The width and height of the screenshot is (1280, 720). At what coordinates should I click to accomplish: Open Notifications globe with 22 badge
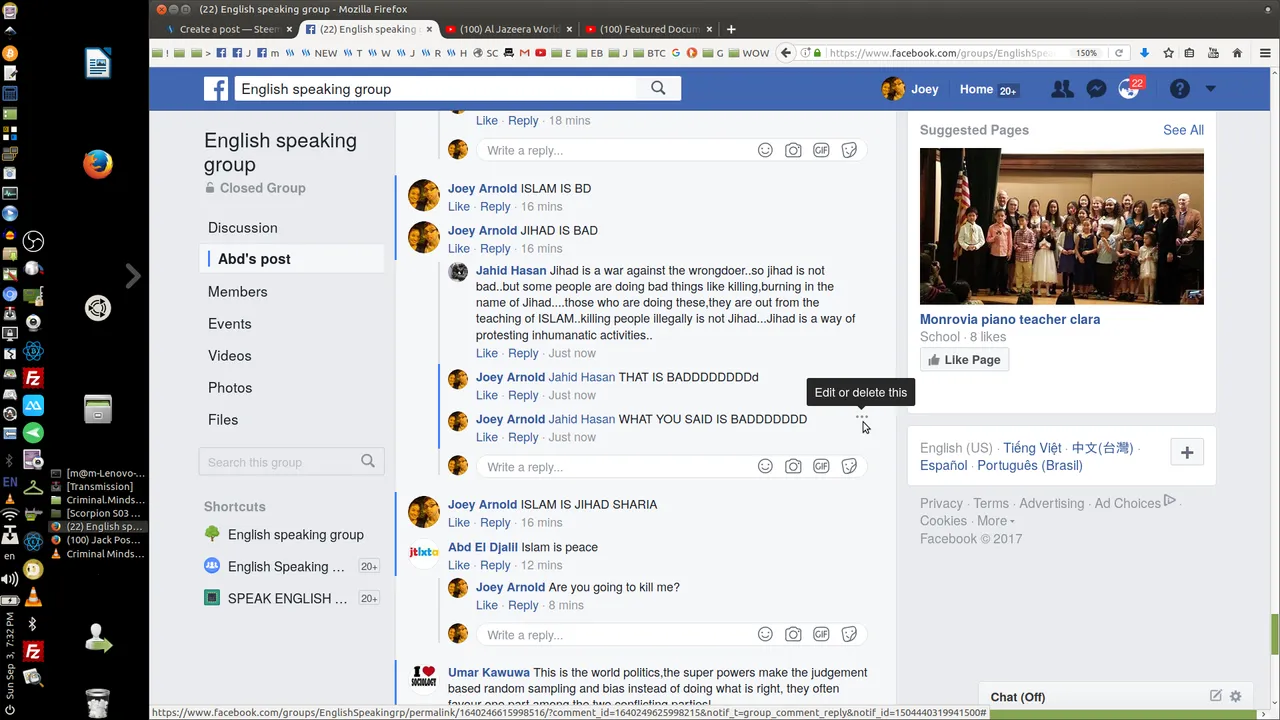(1130, 89)
